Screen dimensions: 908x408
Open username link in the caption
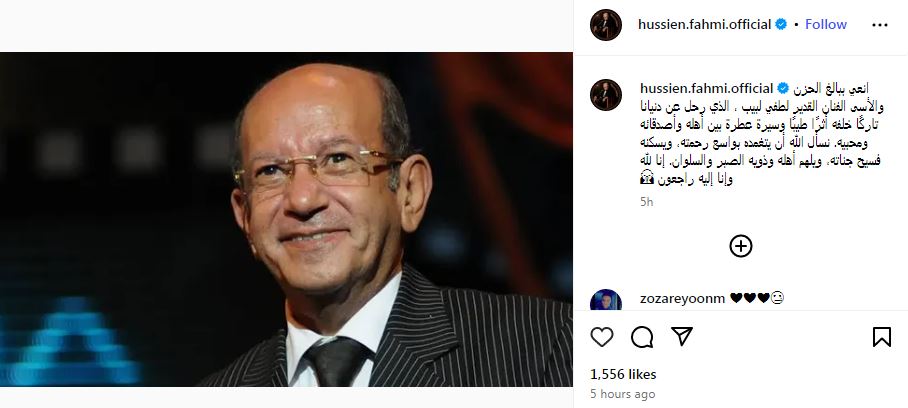[706, 89]
